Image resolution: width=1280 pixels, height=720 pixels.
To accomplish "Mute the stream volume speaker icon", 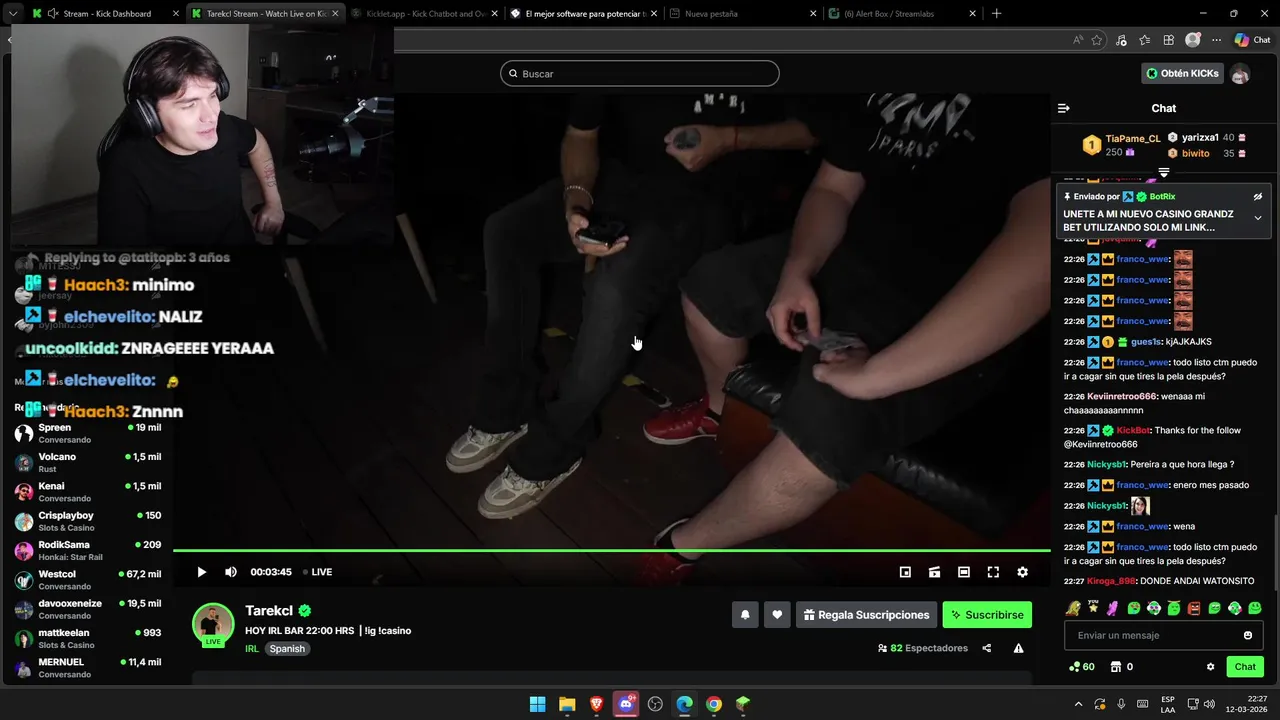I will (x=231, y=572).
